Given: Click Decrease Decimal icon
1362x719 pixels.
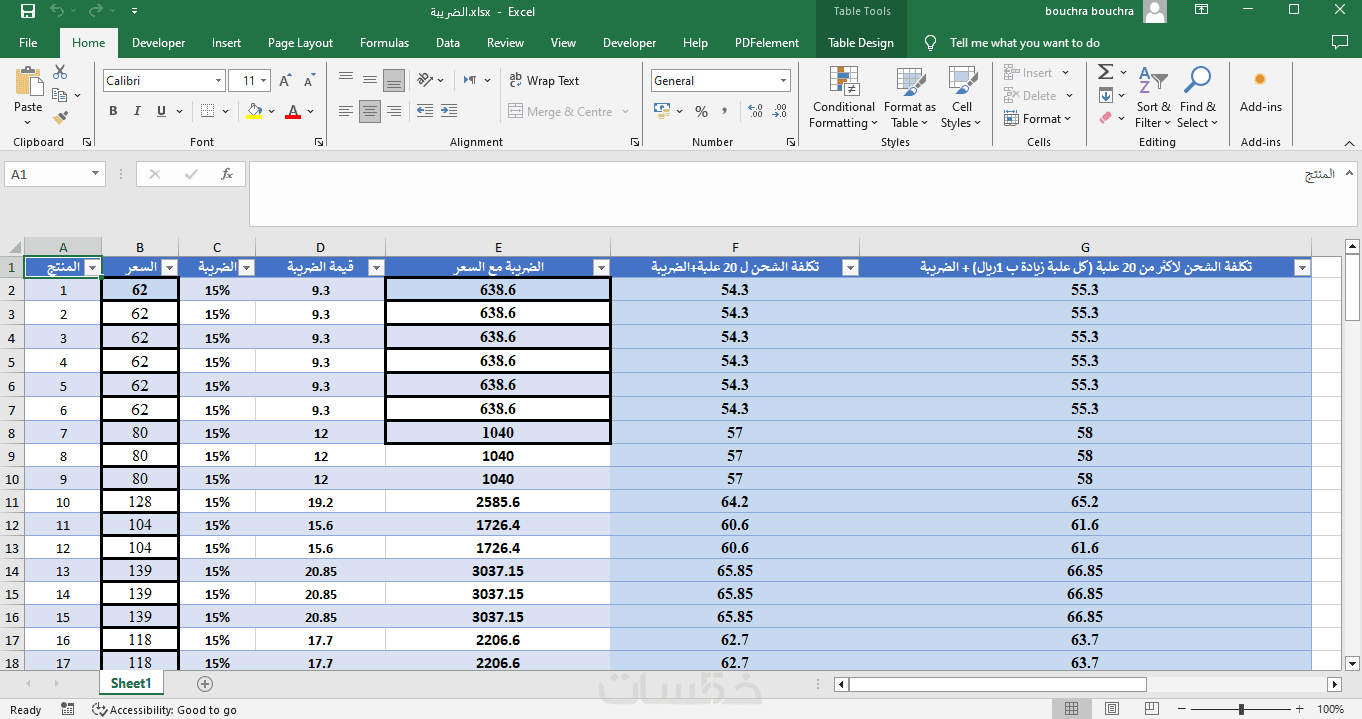Looking at the screenshot, I should pos(779,111).
